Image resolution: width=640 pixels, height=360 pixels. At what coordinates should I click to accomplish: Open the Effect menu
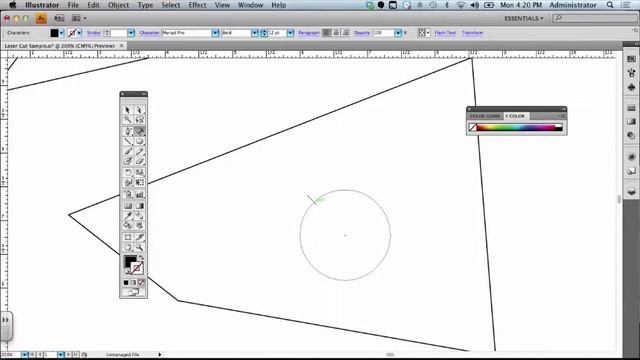coord(197,5)
